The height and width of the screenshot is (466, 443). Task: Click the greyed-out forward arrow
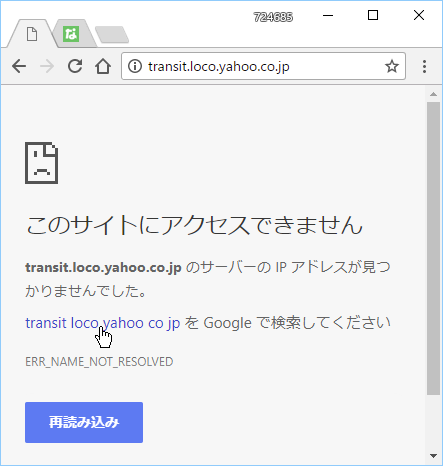click(47, 66)
